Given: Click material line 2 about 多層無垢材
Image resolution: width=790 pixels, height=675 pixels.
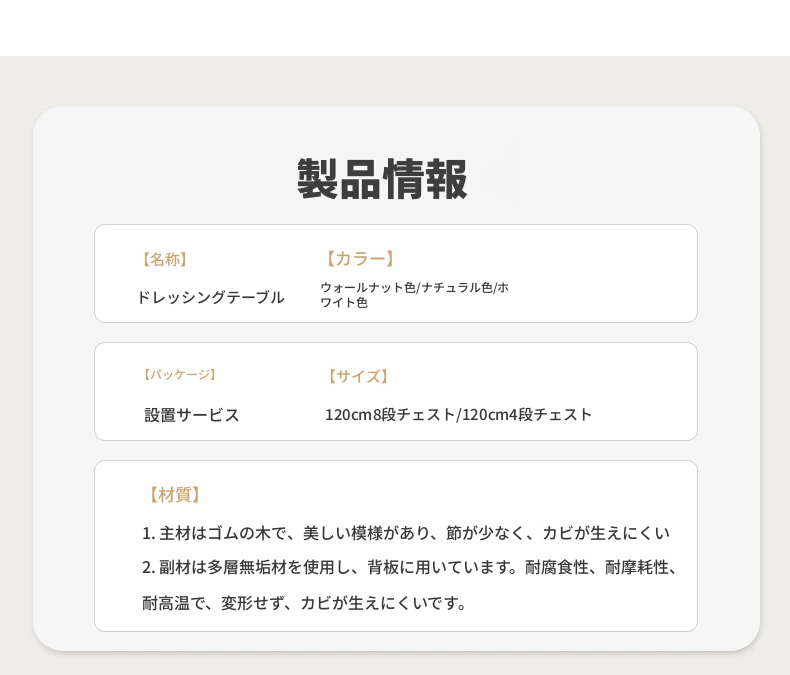Looking at the screenshot, I should click(409, 568).
